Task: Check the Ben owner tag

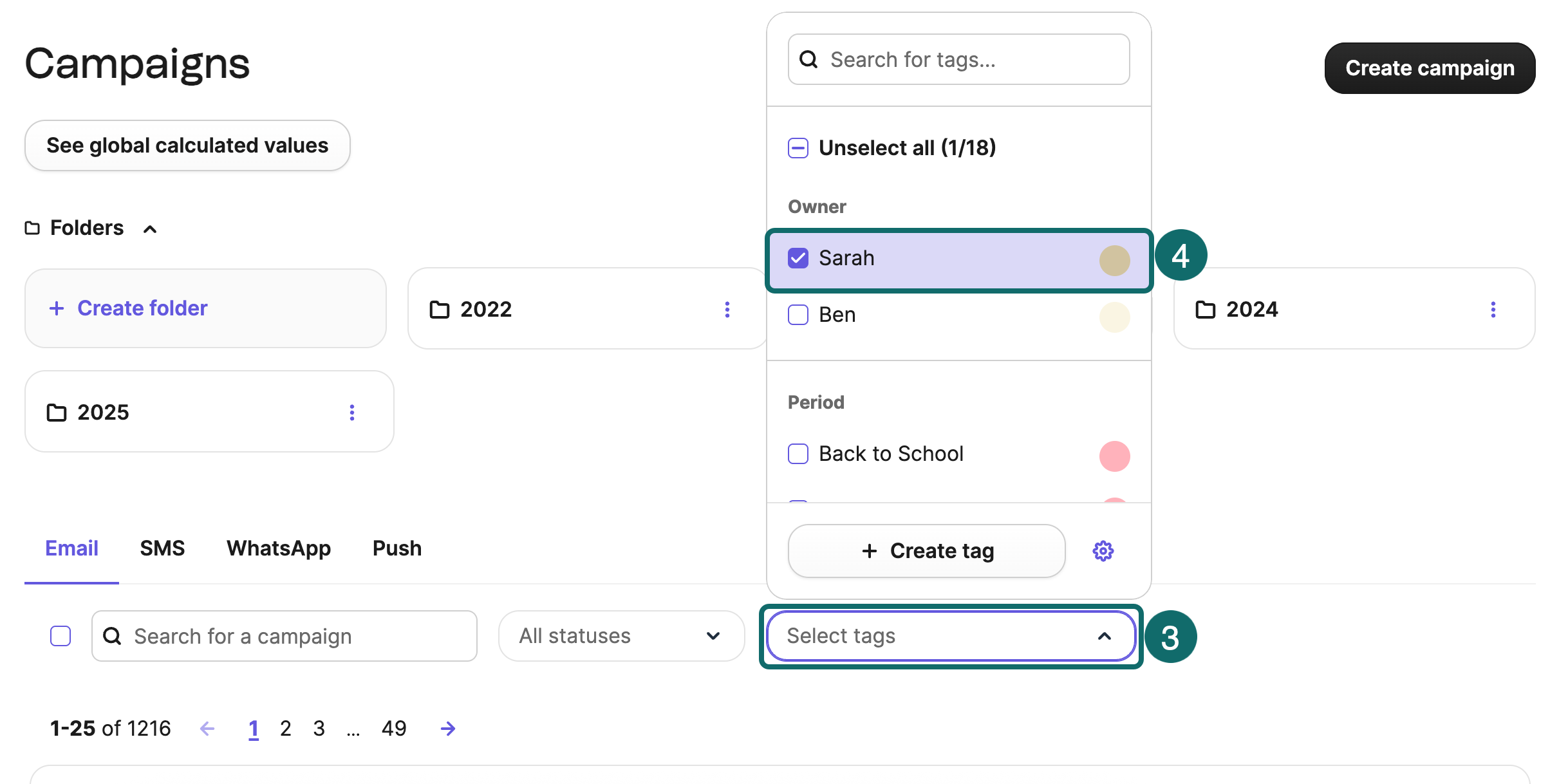Action: pyautogui.click(x=798, y=315)
